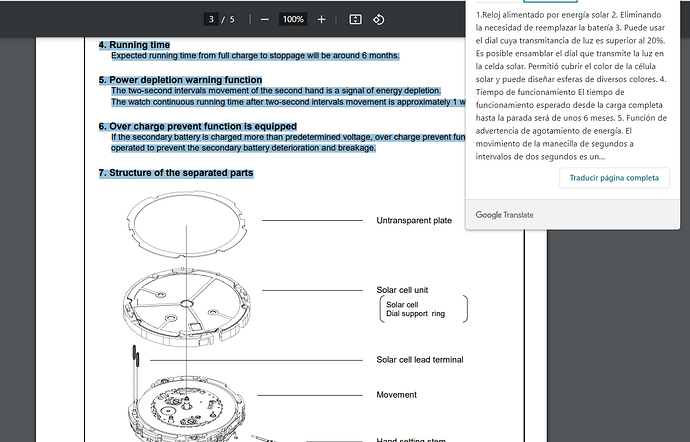Select the current page number field

(211, 19)
